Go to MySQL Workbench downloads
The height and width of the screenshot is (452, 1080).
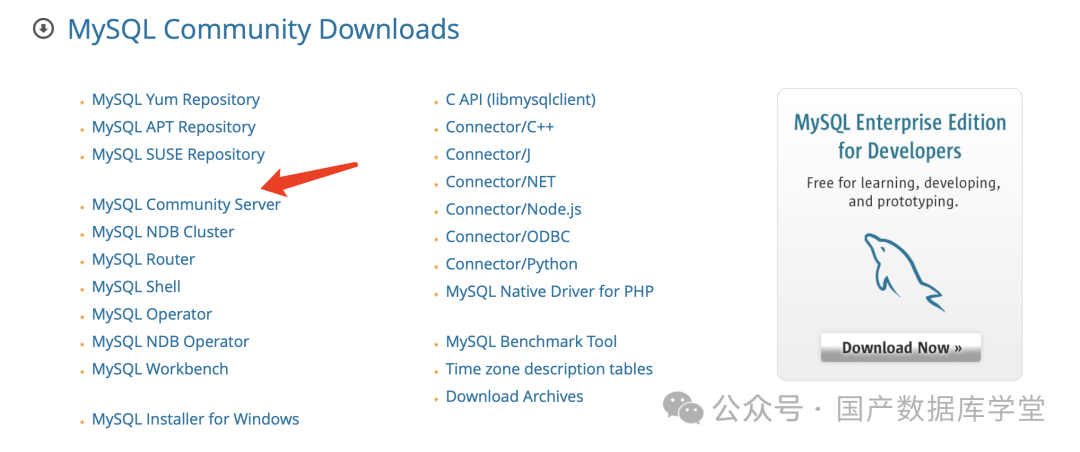tap(160, 369)
